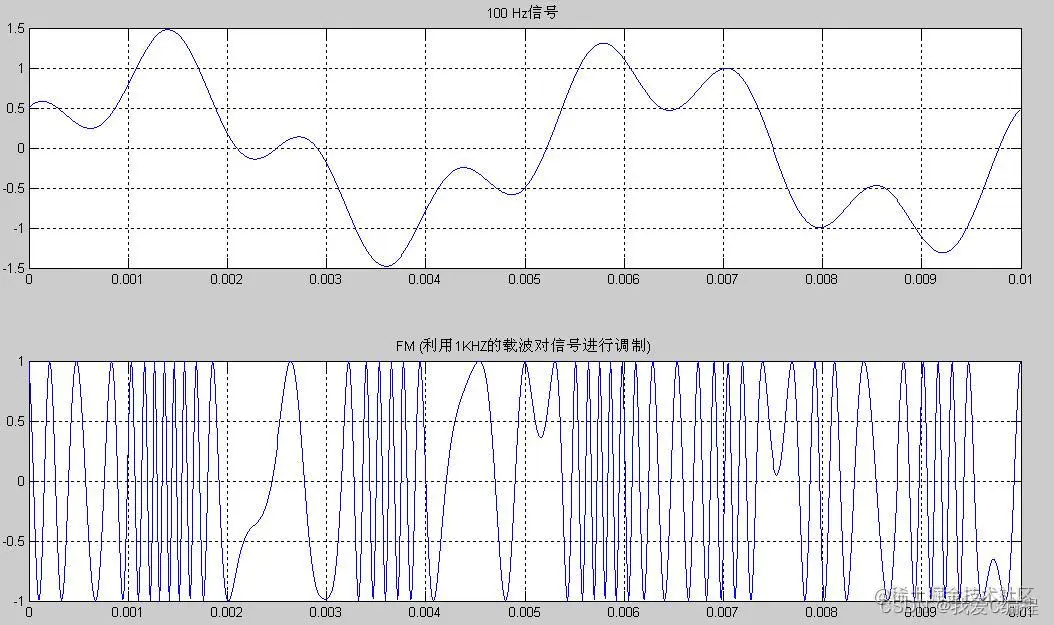
Task: Click the FM modulation plot title text
Action: coord(523,346)
